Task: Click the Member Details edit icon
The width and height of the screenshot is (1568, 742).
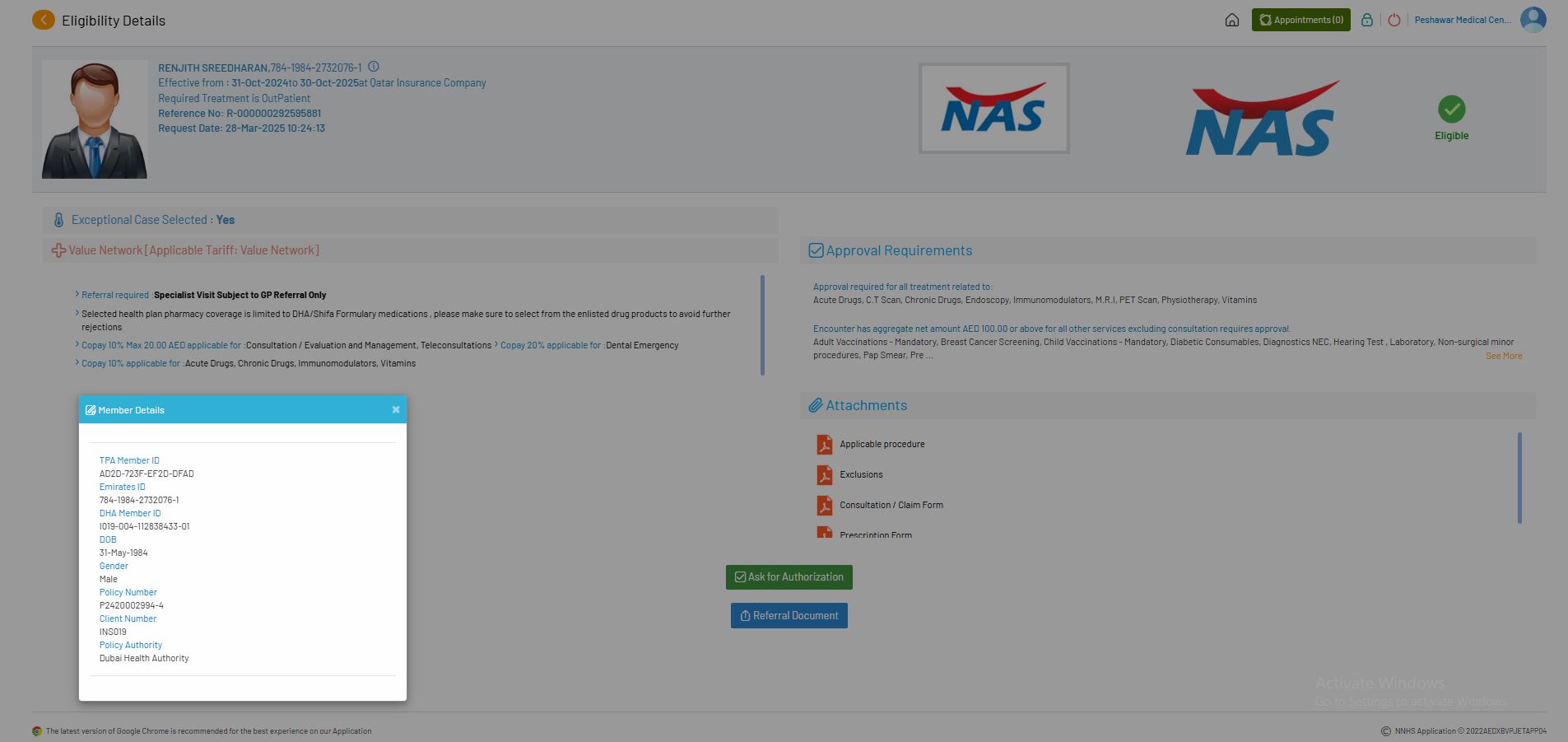Action: (91, 410)
